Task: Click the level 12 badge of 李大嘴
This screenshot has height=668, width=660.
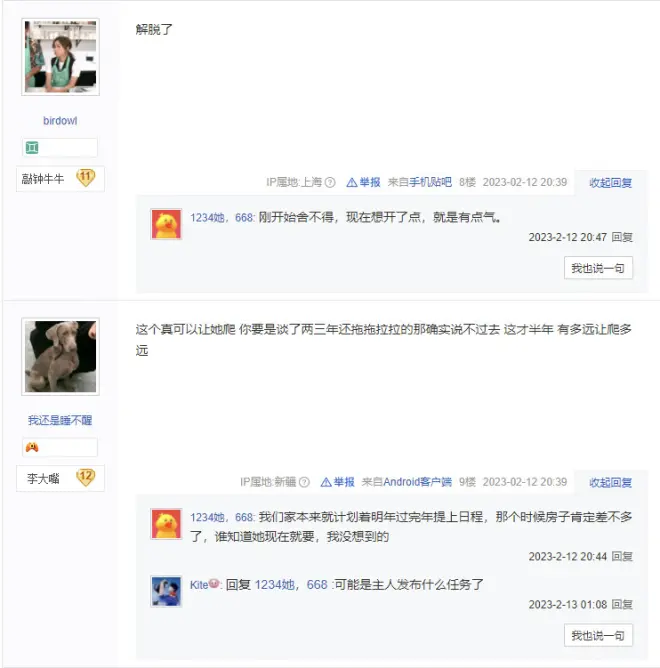Action: click(86, 478)
